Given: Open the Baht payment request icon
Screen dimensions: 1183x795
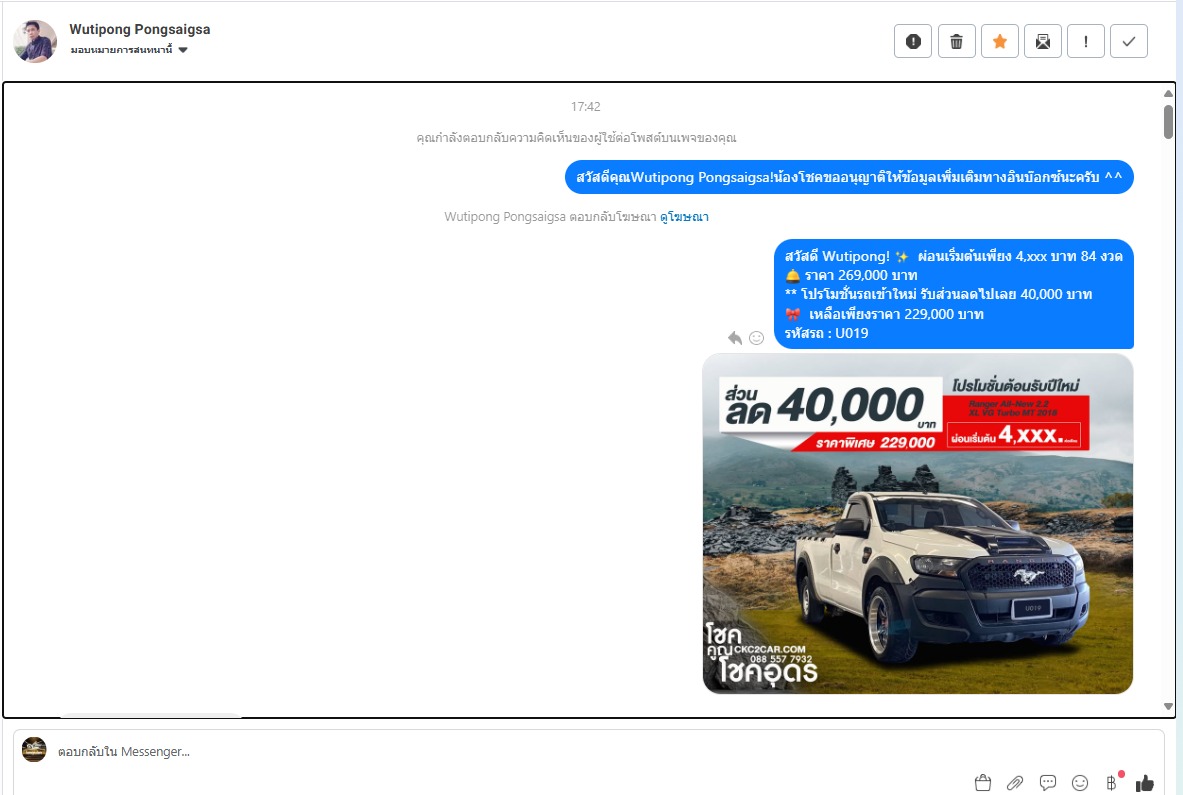Looking at the screenshot, I should pos(1111,783).
